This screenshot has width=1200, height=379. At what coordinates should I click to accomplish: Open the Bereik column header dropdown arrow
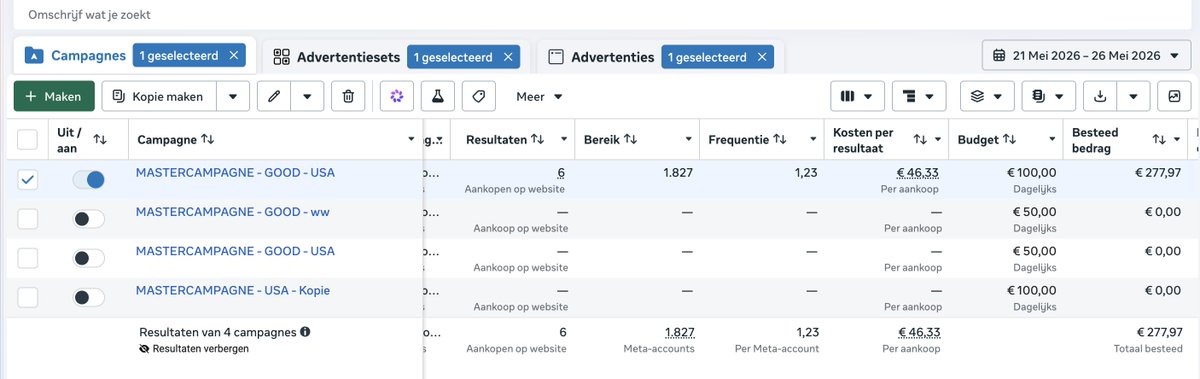(x=690, y=139)
